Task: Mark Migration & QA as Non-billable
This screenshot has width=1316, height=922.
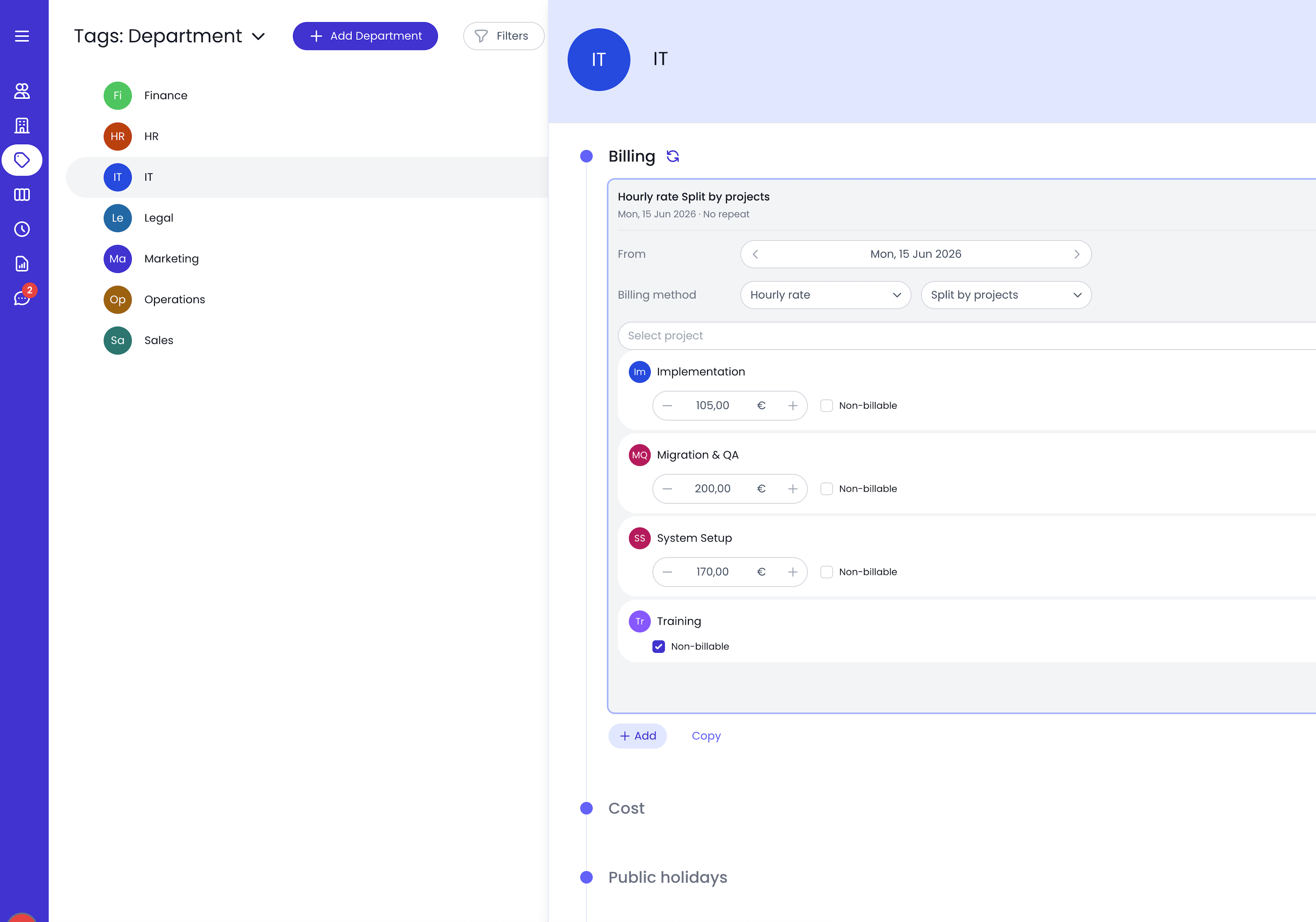Action: (x=826, y=489)
